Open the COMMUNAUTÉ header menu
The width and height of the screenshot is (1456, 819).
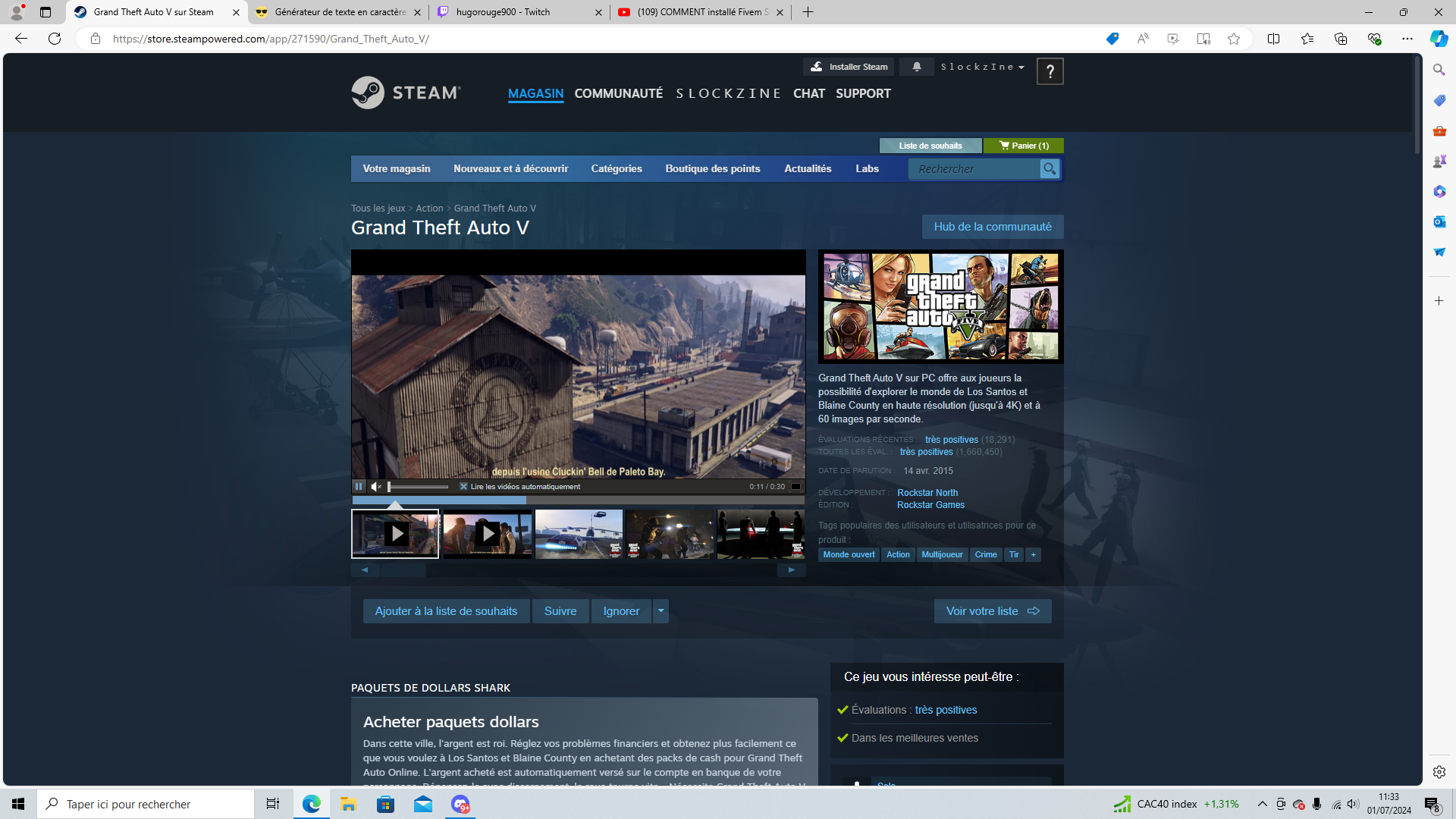619,93
